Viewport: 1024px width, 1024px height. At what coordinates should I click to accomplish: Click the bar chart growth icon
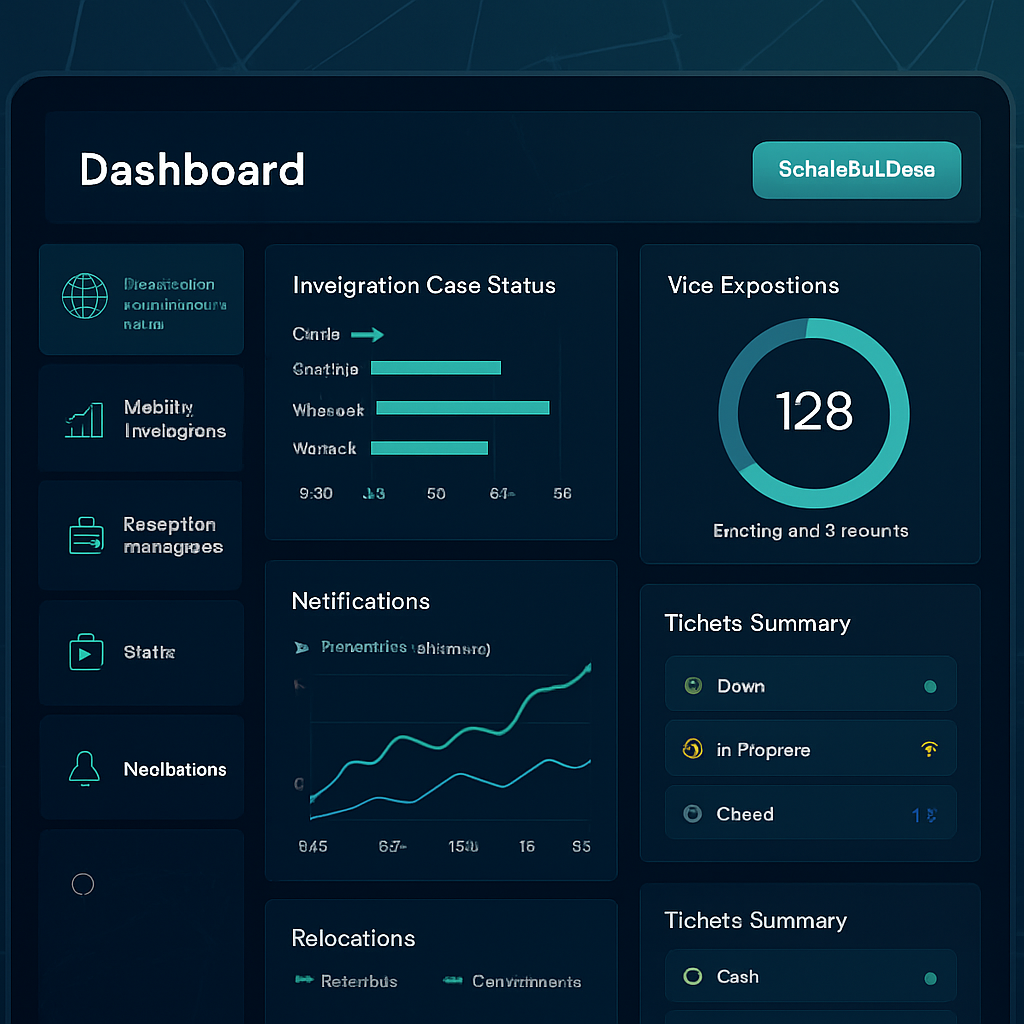pos(84,420)
